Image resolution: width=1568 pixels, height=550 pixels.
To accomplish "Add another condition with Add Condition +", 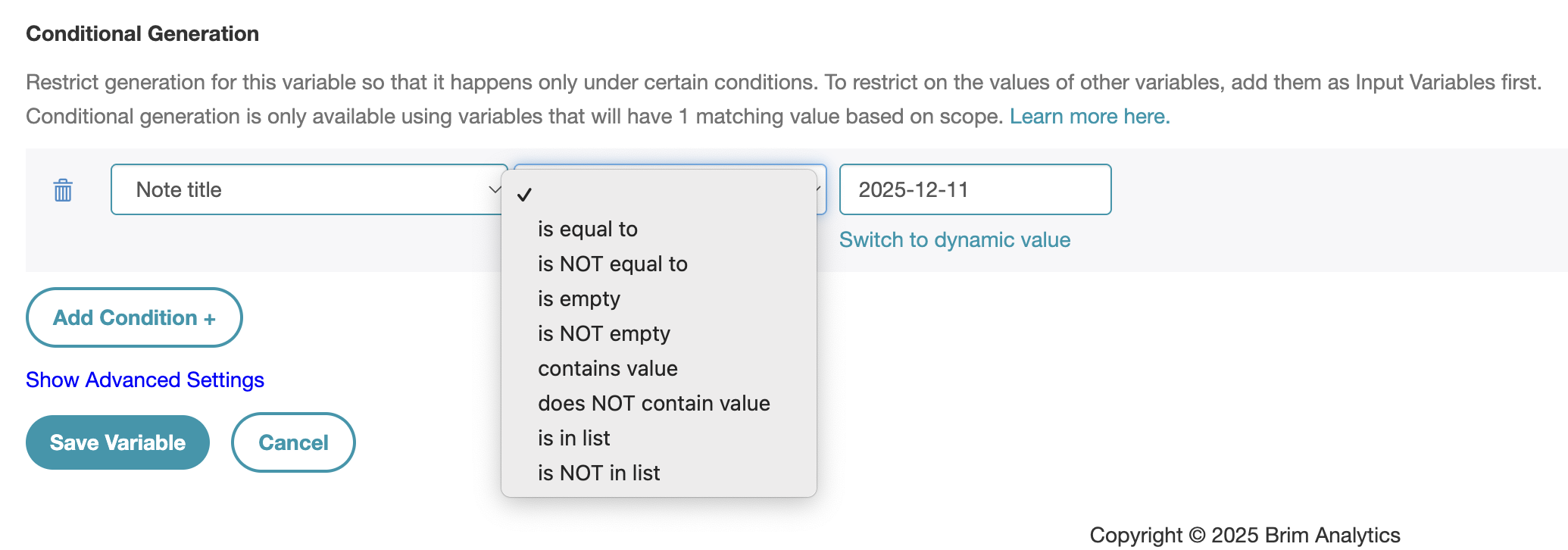I will [134, 317].
